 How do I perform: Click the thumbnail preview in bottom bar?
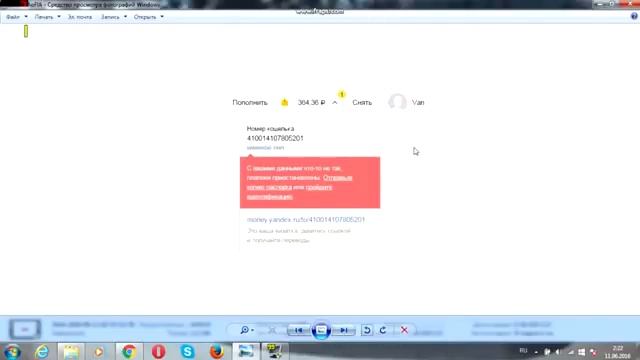pos(25,329)
